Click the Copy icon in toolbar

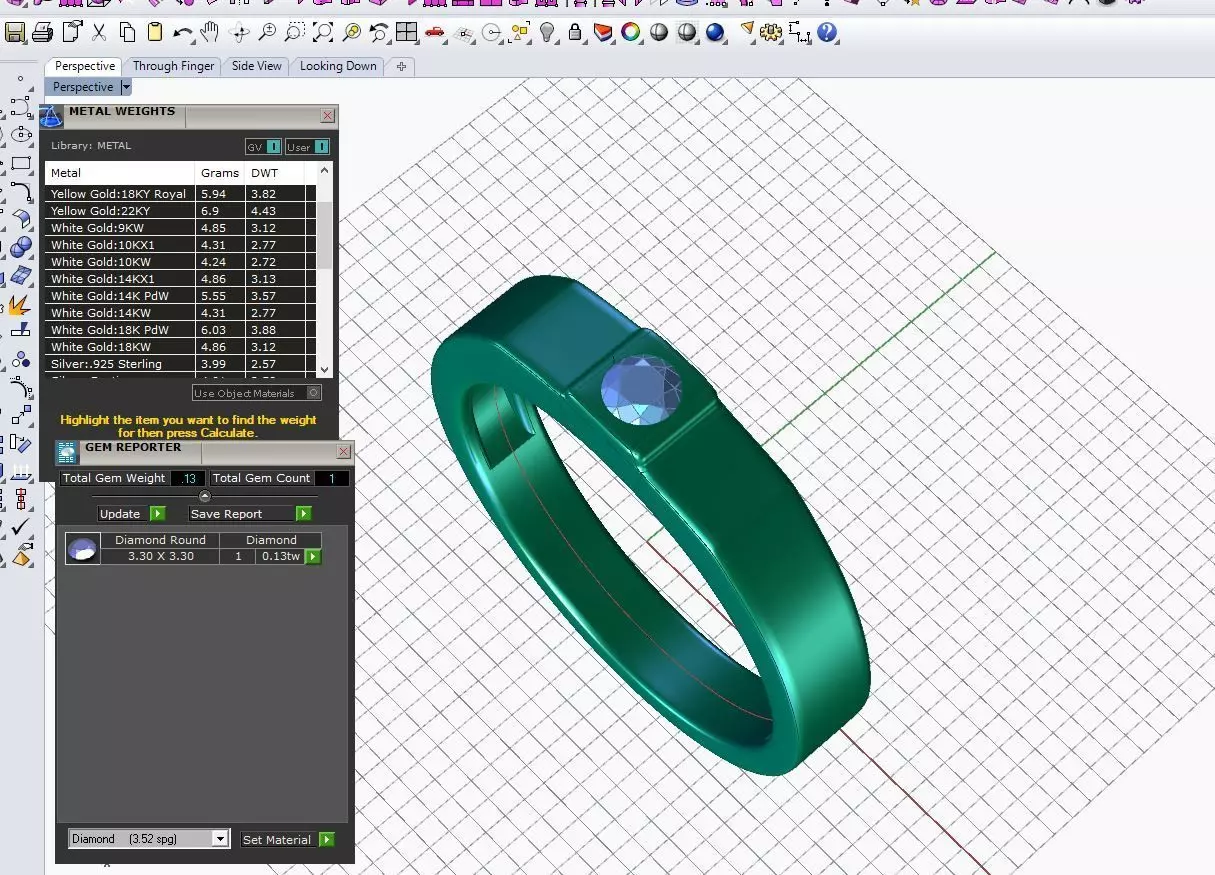(x=127, y=33)
